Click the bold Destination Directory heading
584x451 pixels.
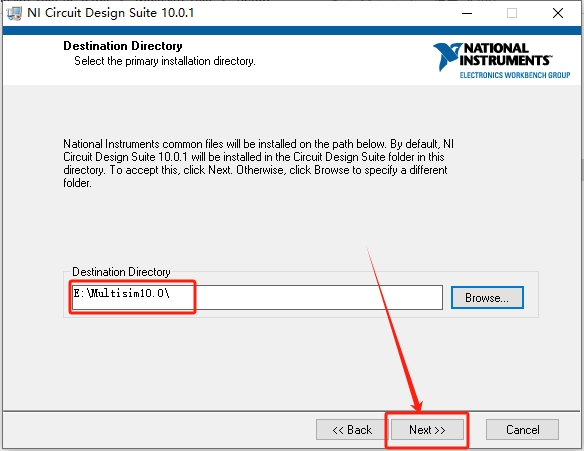pos(123,46)
